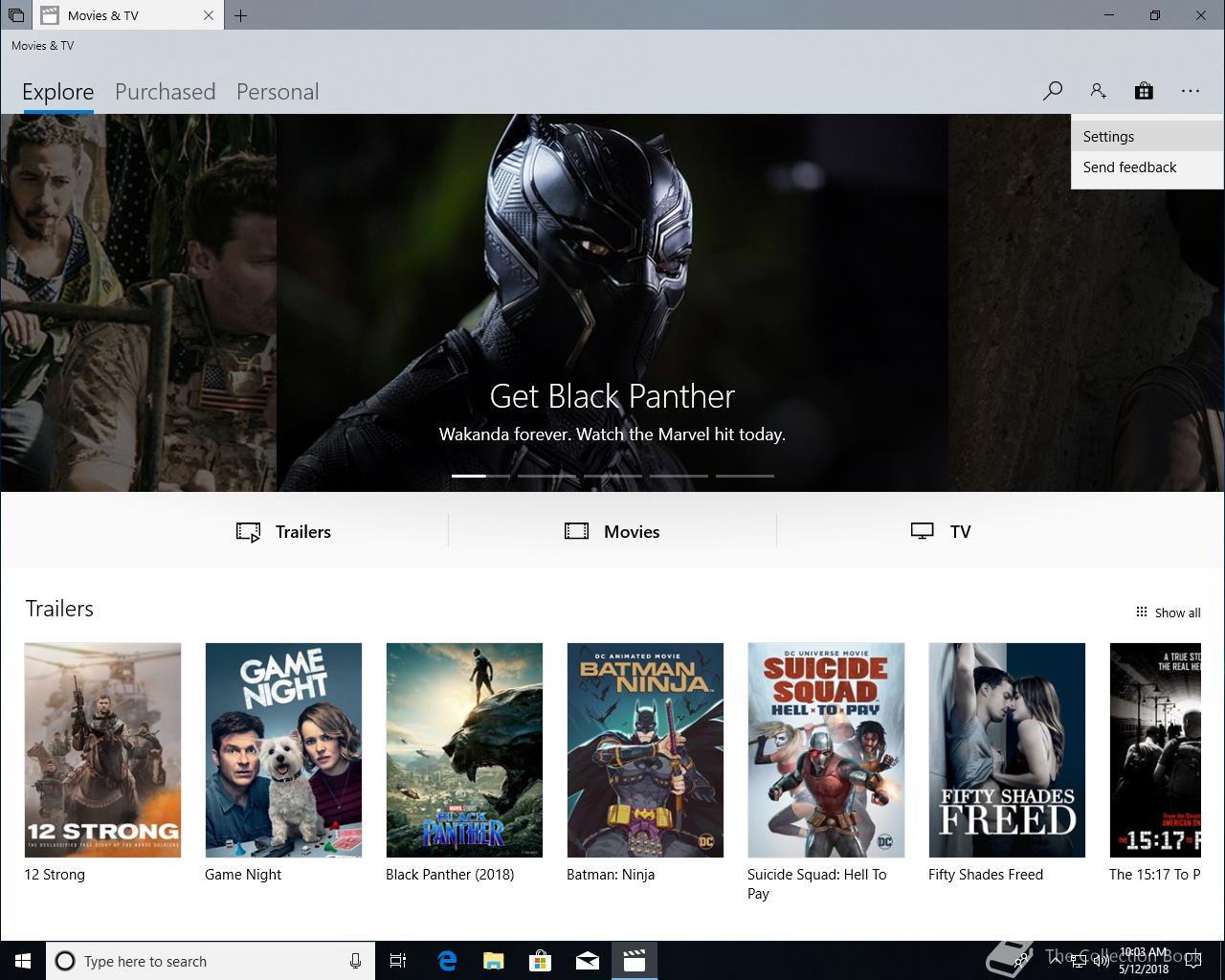Click Movies & TV taskbar icon
Viewport: 1225px width, 980px height.
(635, 961)
